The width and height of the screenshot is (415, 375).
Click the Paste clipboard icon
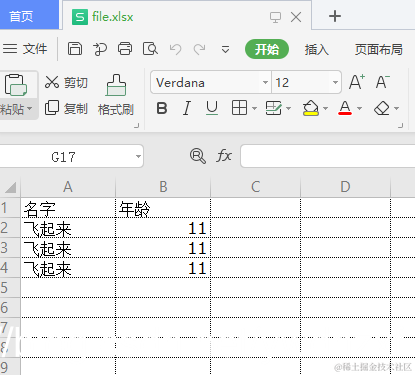(x=15, y=84)
